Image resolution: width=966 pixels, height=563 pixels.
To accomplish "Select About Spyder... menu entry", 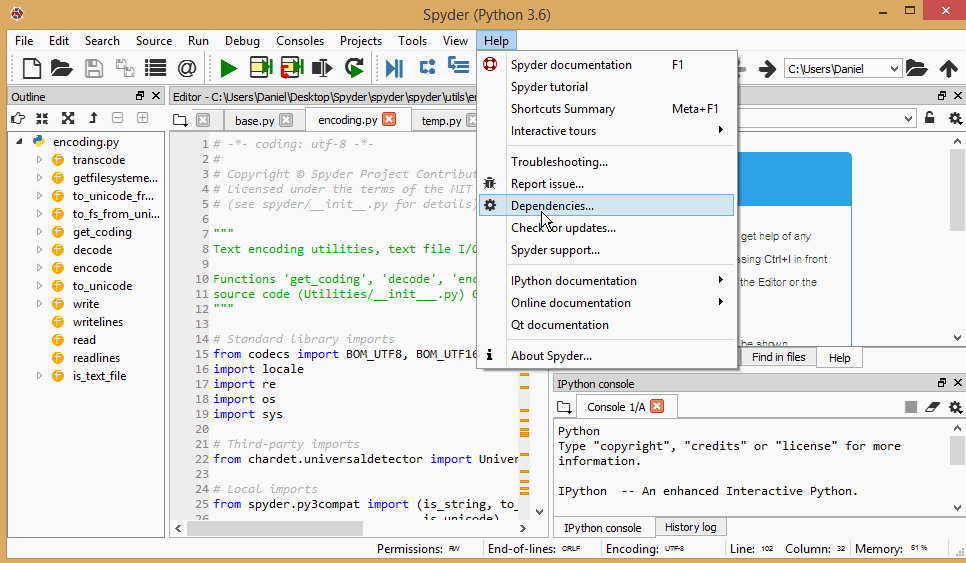I will pos(607,356).
